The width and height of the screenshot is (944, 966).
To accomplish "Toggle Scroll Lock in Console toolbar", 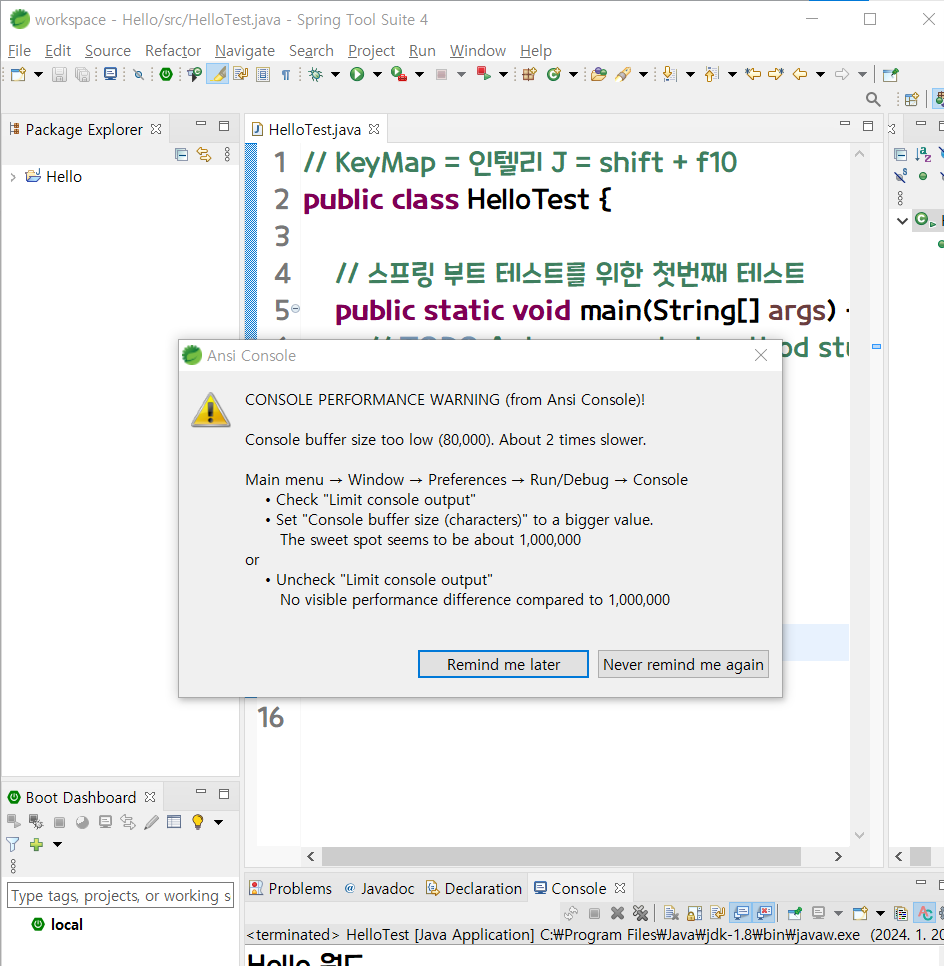I will click(694, 912).
